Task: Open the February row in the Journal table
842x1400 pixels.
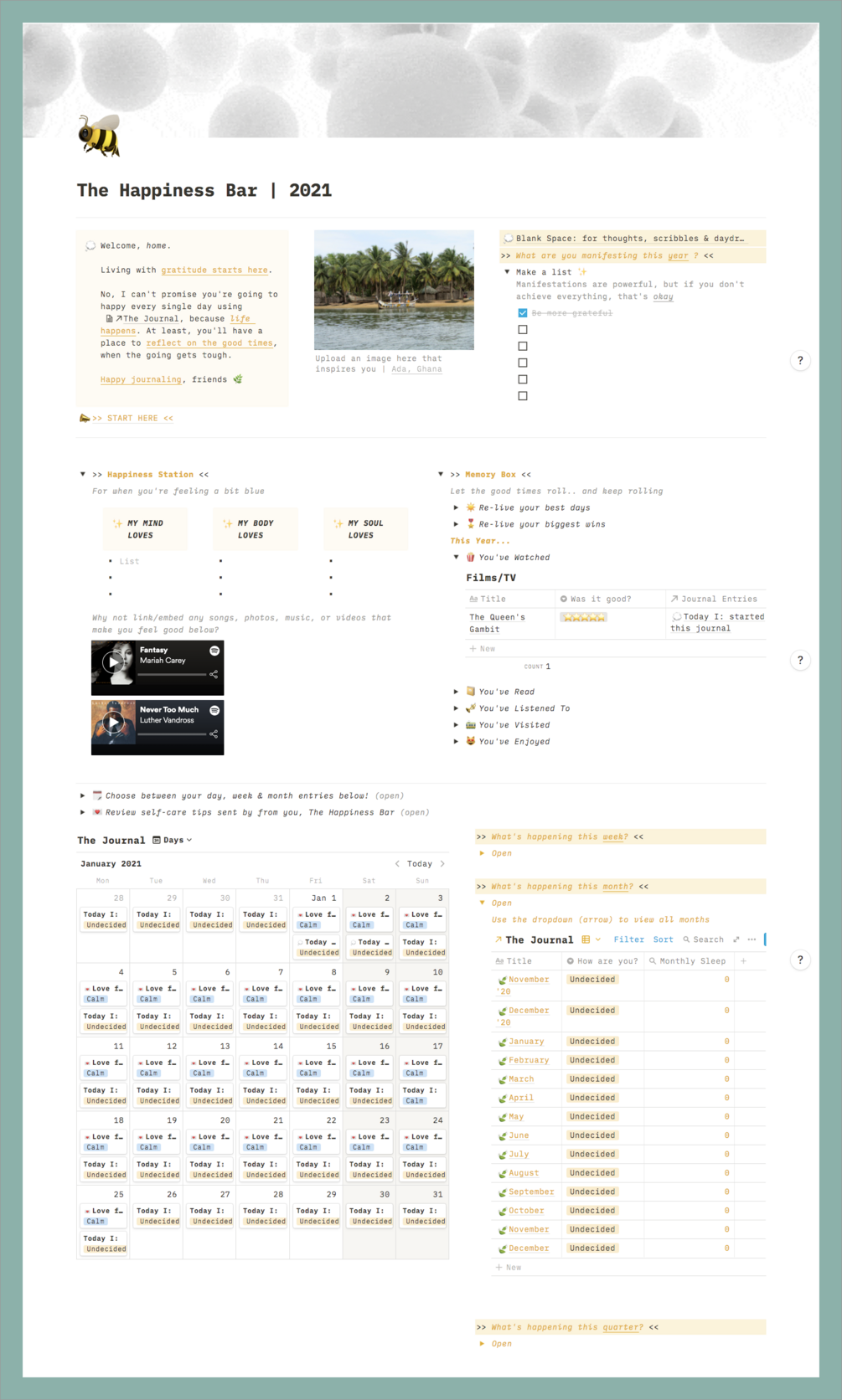Action: pyautogui.click(x=529, y=1060)
